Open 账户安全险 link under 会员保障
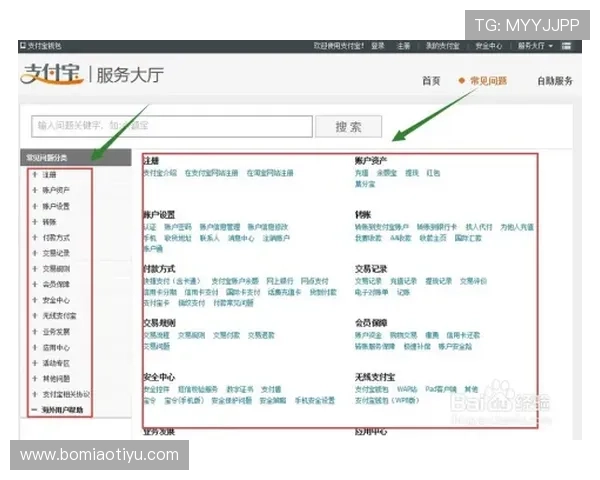The width and height of the screenshot is (600, 480). [455, 346]
